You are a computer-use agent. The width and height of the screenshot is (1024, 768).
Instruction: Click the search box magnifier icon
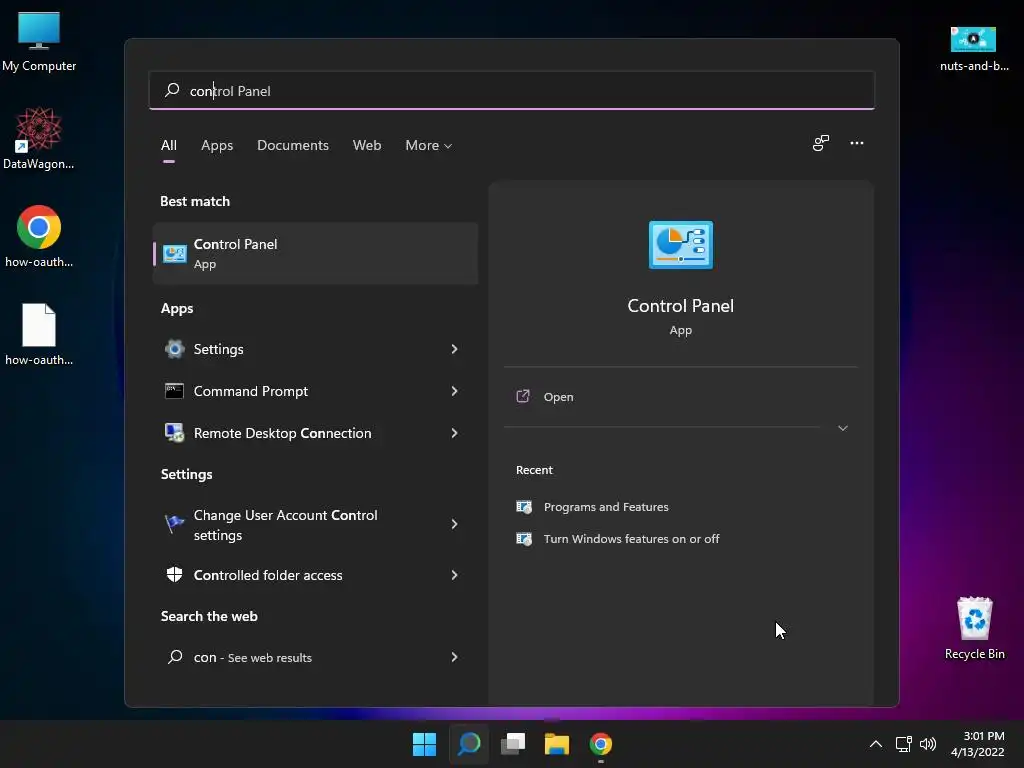coord(172,90)
